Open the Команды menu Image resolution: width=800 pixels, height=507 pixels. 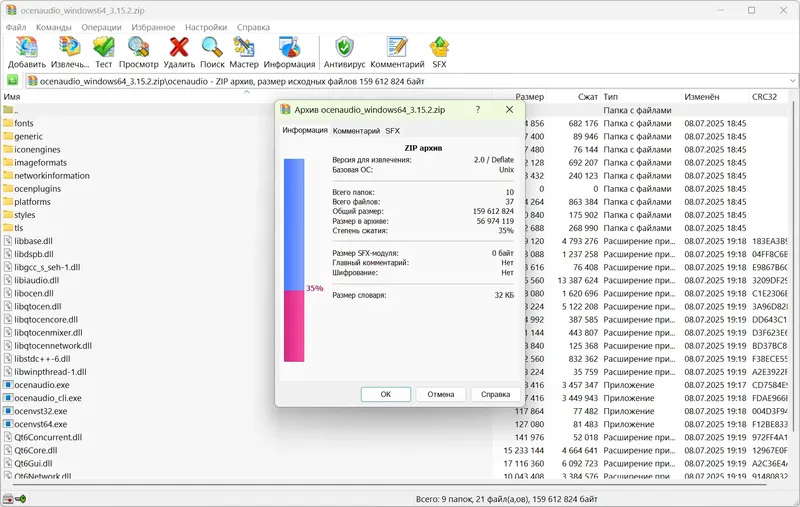(x=54, y=27)
